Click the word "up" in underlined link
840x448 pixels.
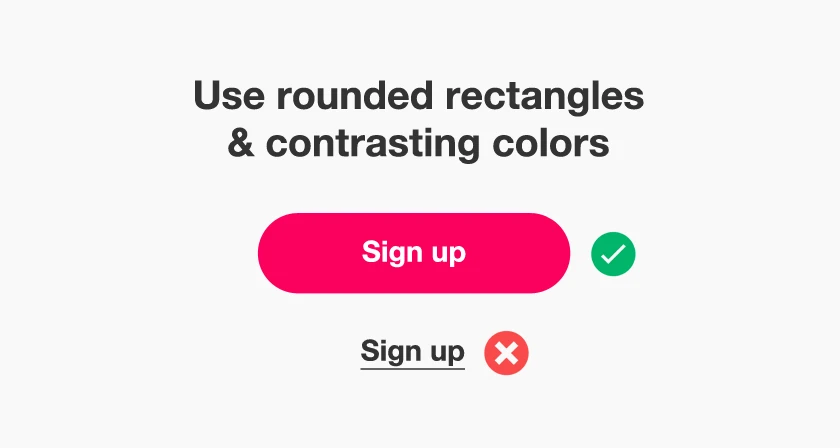tap(447, 353)
